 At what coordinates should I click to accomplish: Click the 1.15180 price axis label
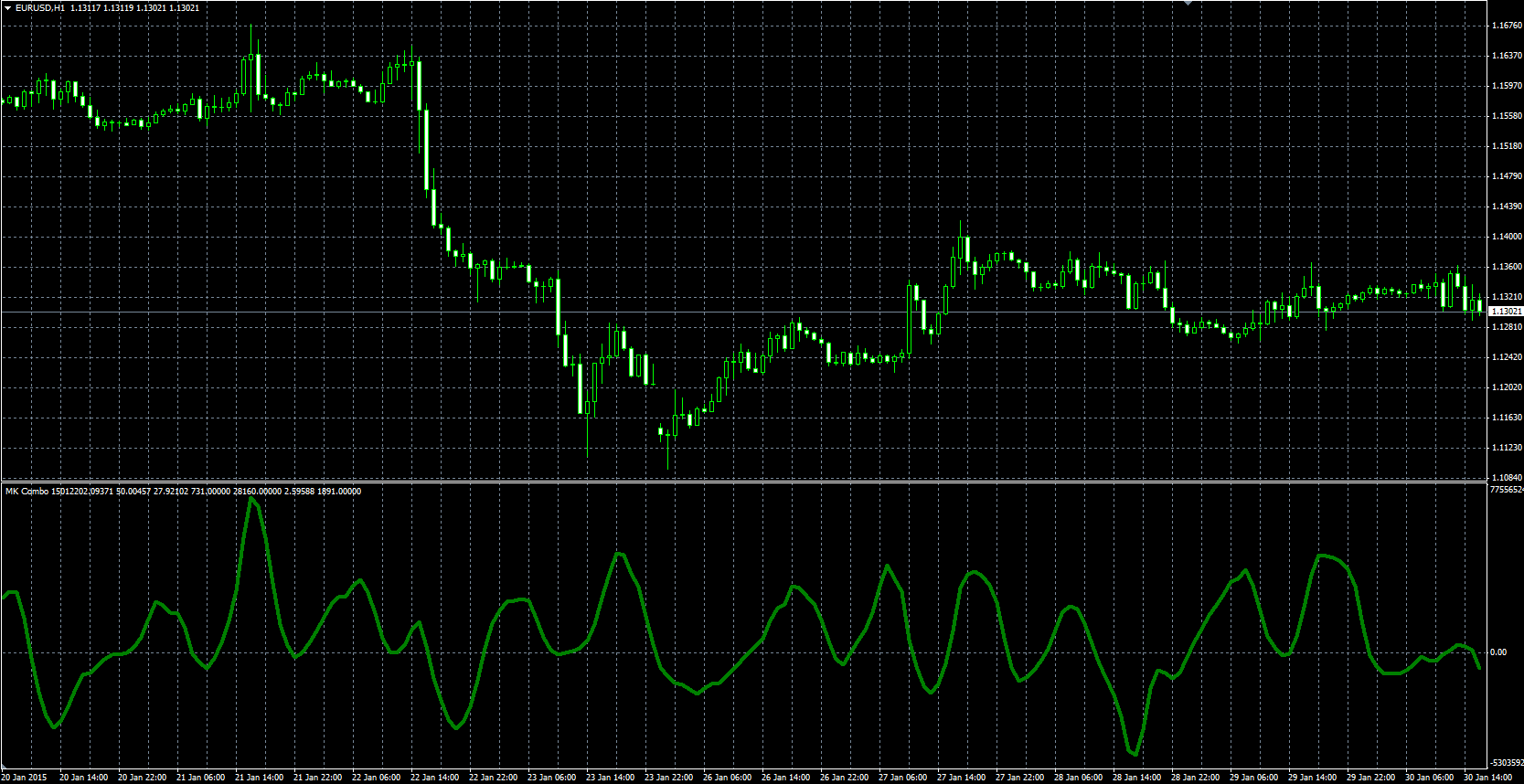[x=1507, y=146]
